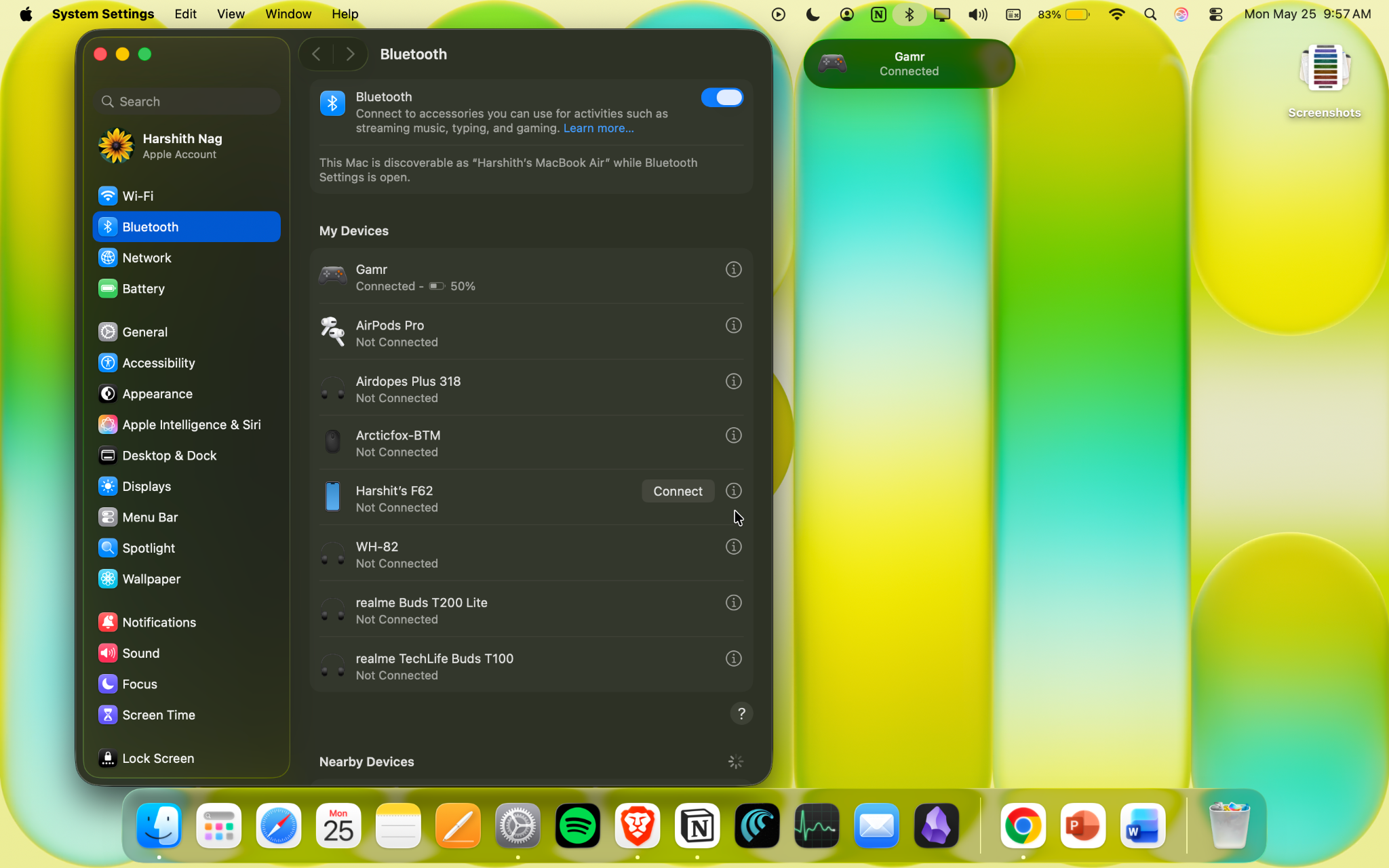The width and height of the screenshot is (1389, 868).
Task: Go back in System Settings
Action: click(x=317, y=54)
